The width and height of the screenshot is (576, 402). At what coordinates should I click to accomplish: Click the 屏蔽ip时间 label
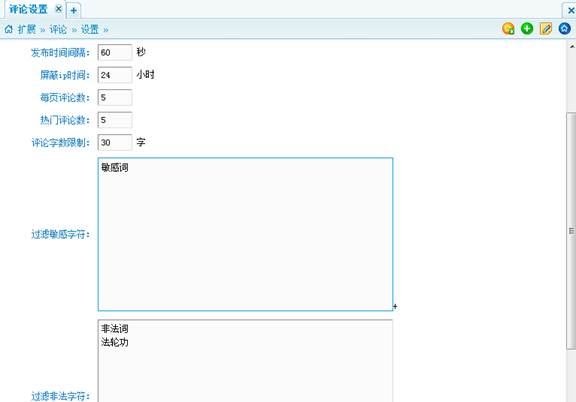click(65, 75)
